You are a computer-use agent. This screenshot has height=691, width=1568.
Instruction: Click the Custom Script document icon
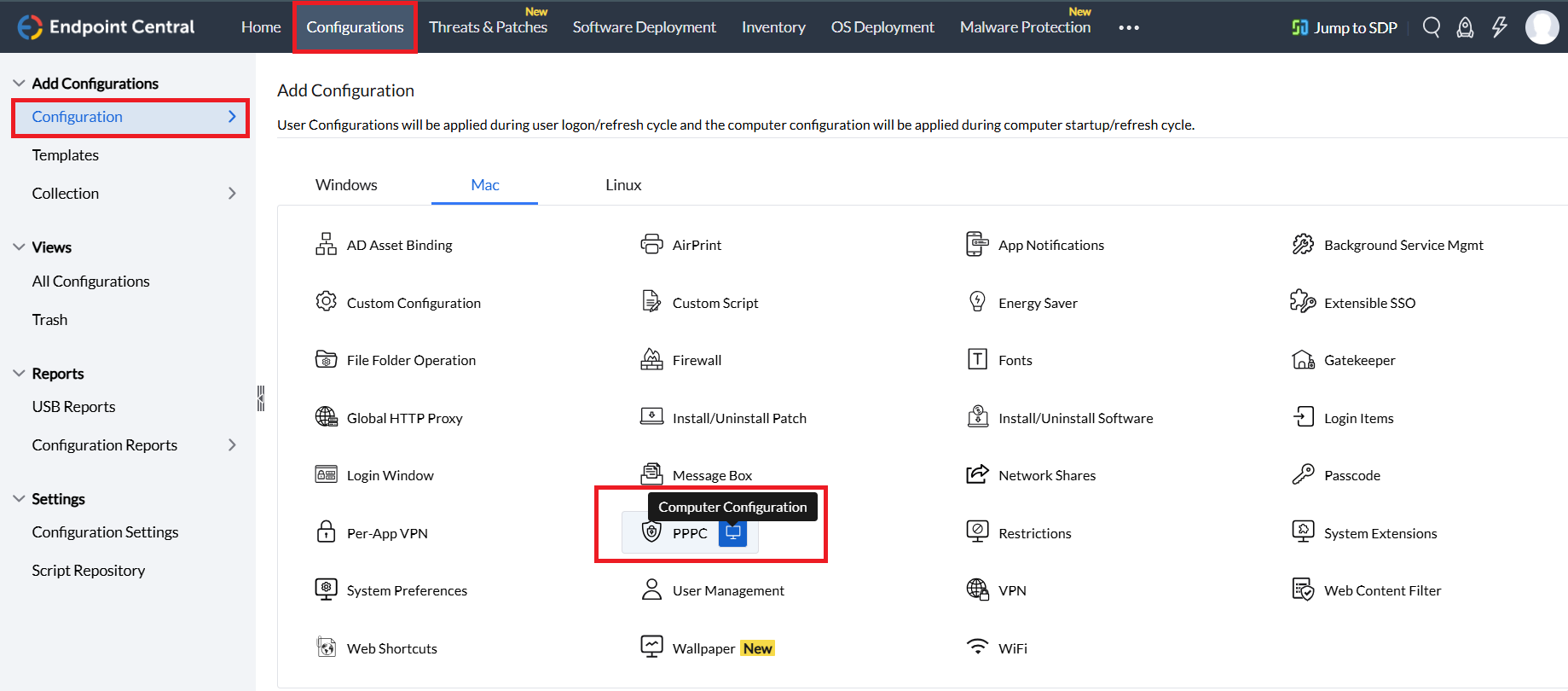click(651, 302)
